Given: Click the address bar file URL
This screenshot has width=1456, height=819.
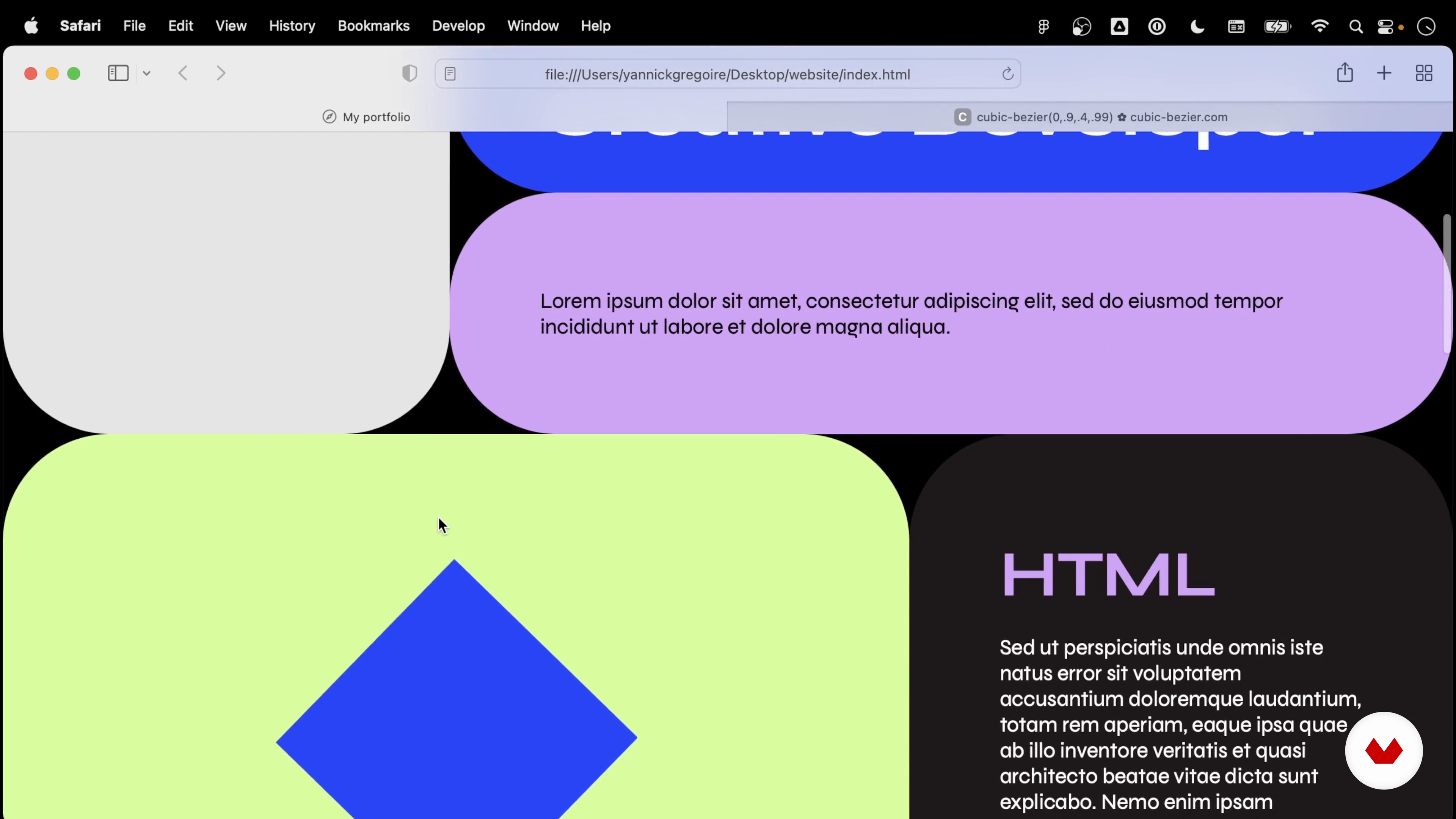Looking at the screenshot, I should click(x=728, y=75).
